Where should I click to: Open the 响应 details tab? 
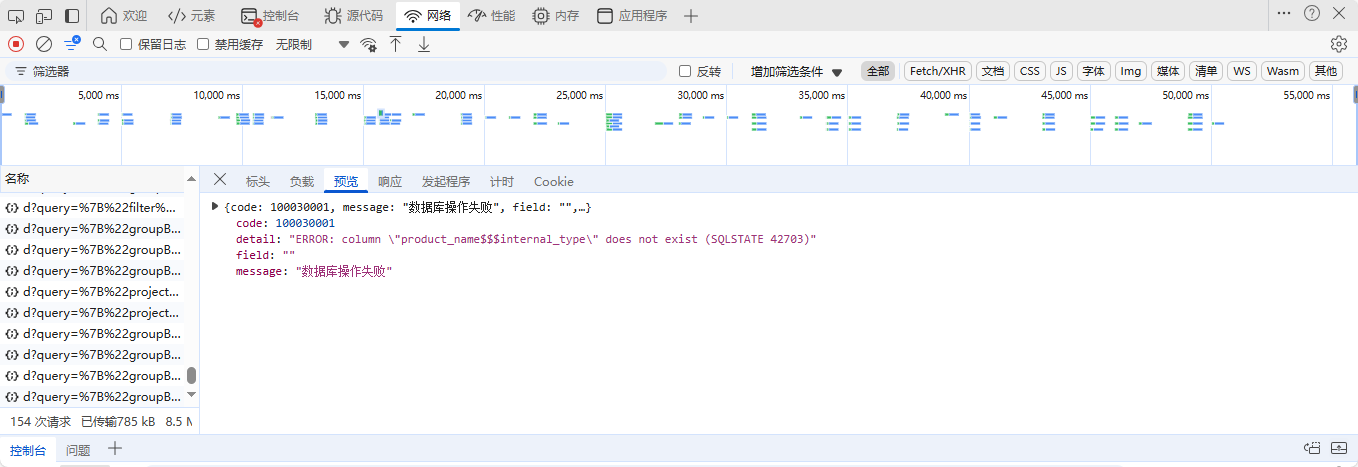point(390,181)
